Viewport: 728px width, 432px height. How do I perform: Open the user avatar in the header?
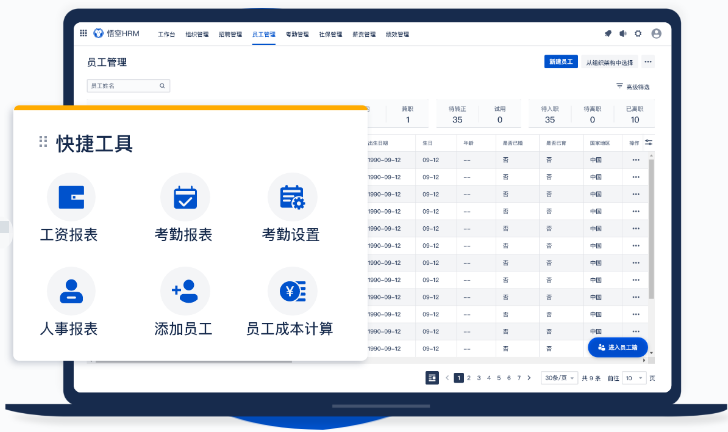click(656, 33)
